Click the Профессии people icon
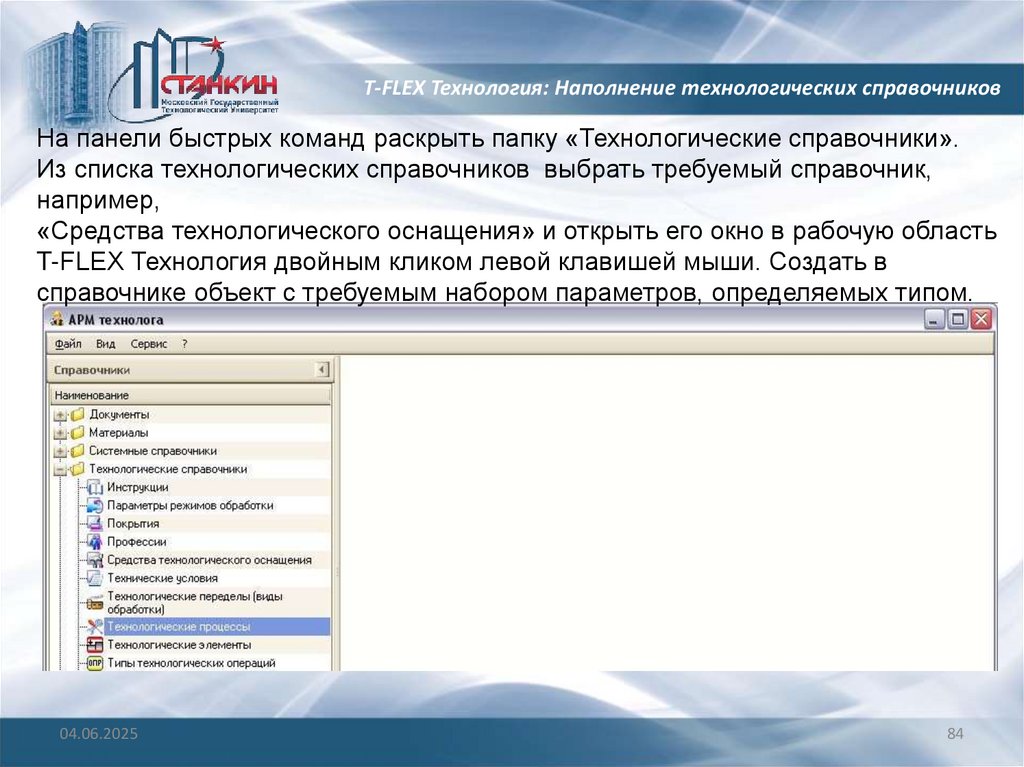The height and width of the screenshot is (767, 1024). (95, 542)
